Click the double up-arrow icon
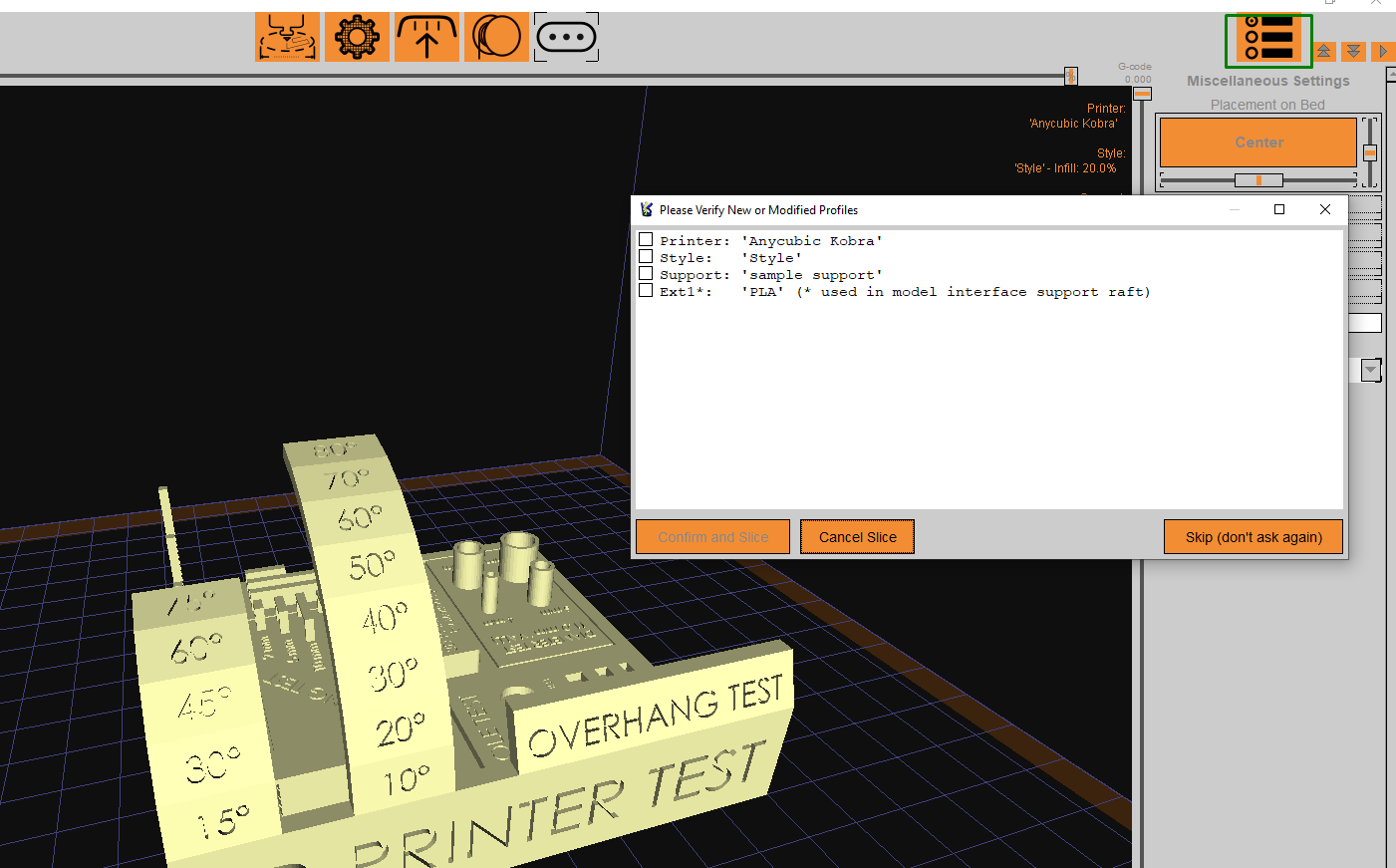1396x868 pixels. (1324, 51)
